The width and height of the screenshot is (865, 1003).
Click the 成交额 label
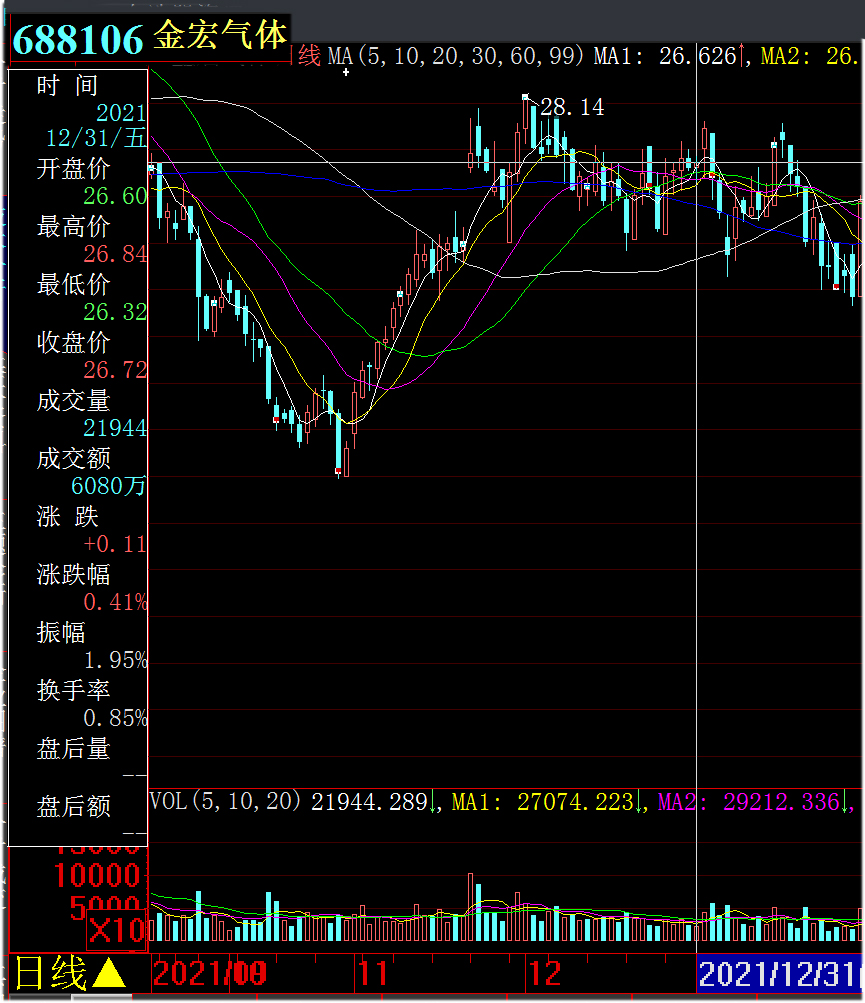(x=73, y=458)
